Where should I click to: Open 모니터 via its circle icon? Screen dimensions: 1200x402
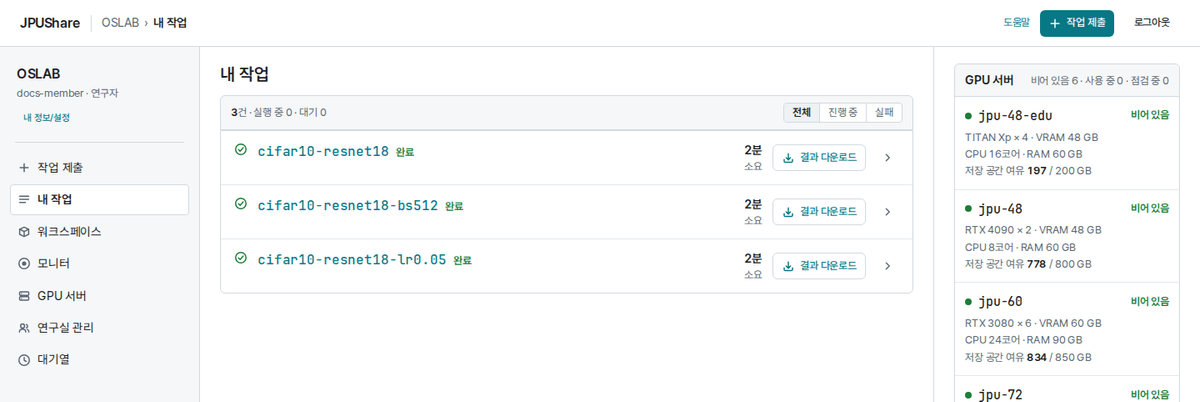pos(24,264)
